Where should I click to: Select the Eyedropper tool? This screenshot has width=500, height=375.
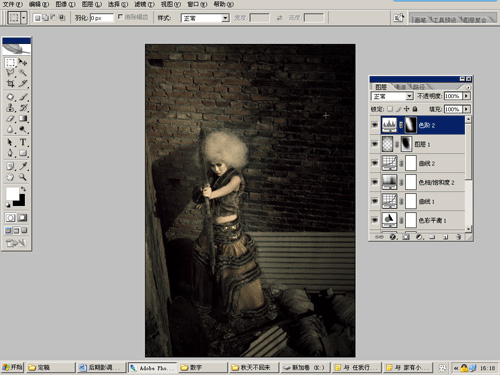pos(23,166)
